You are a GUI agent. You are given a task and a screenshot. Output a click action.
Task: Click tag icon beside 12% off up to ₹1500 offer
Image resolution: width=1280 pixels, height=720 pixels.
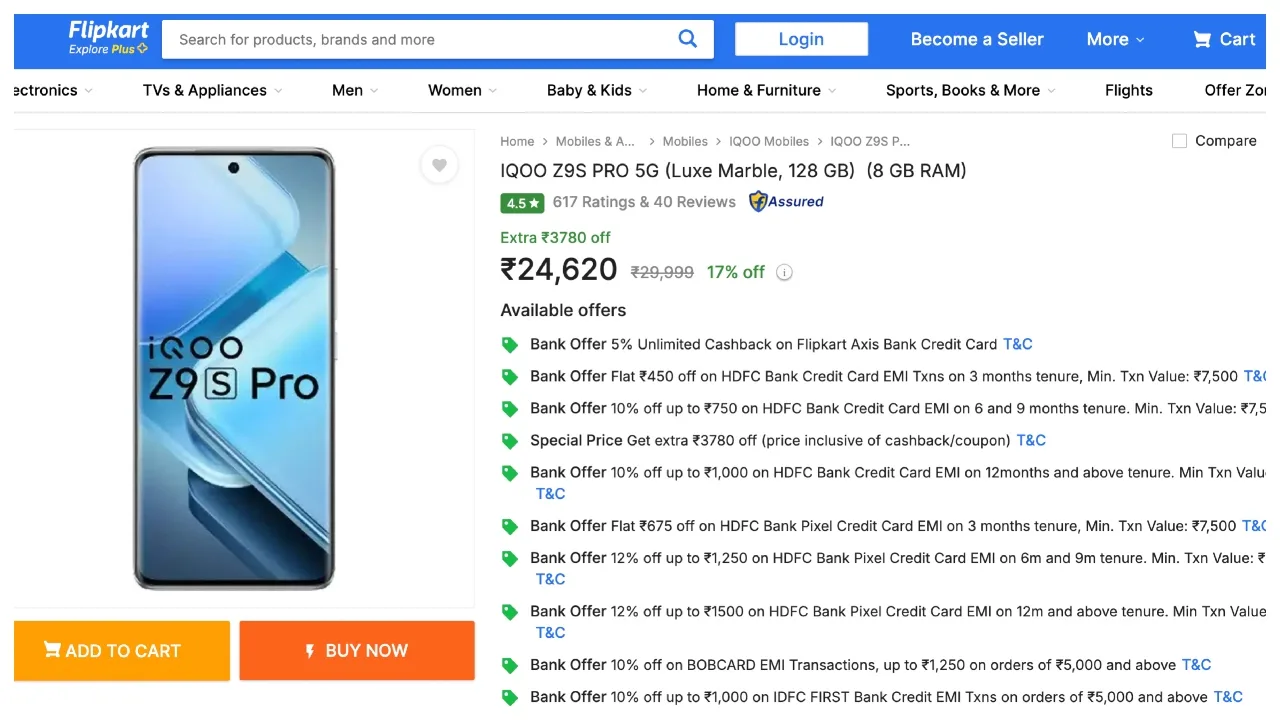510,612
